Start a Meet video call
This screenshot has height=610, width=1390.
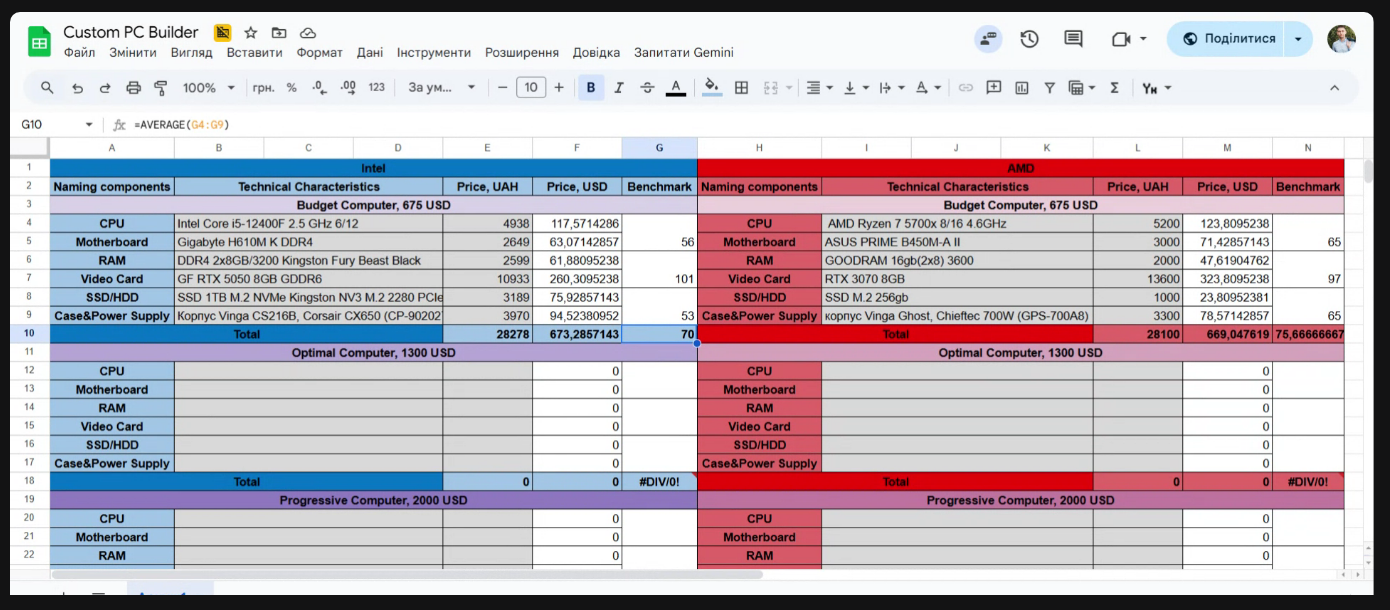pos(1121,39)
